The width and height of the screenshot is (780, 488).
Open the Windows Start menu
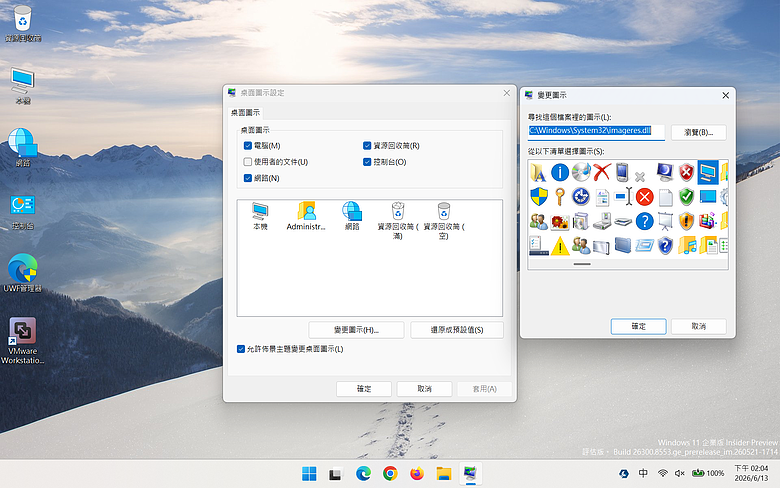(x=309, y=474)
